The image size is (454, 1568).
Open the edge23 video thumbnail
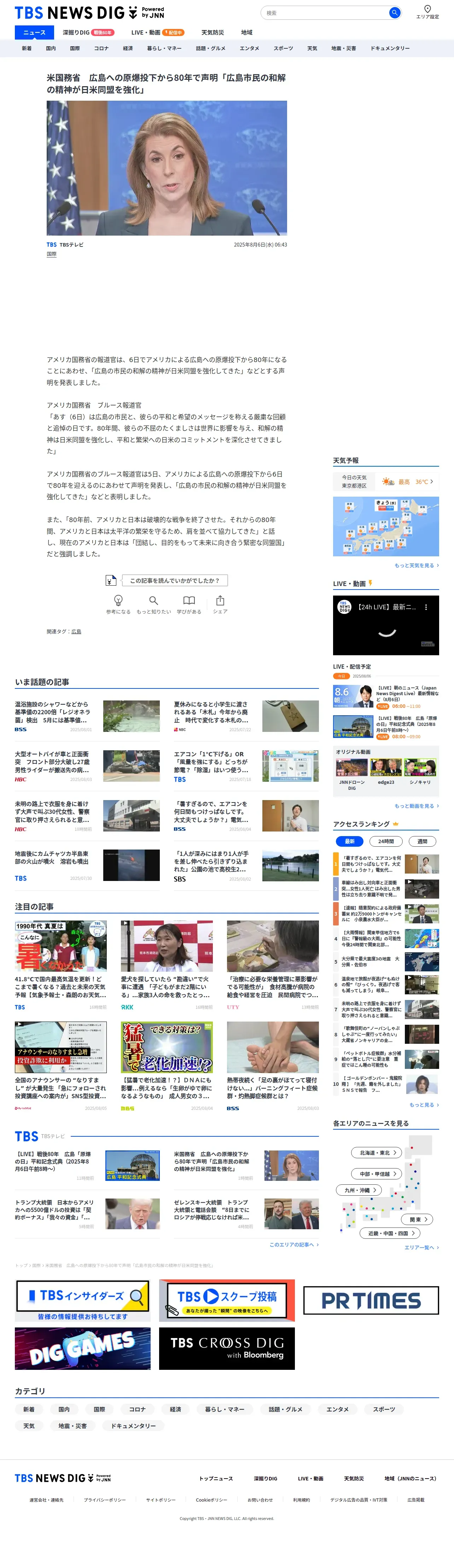pos(386,768)
